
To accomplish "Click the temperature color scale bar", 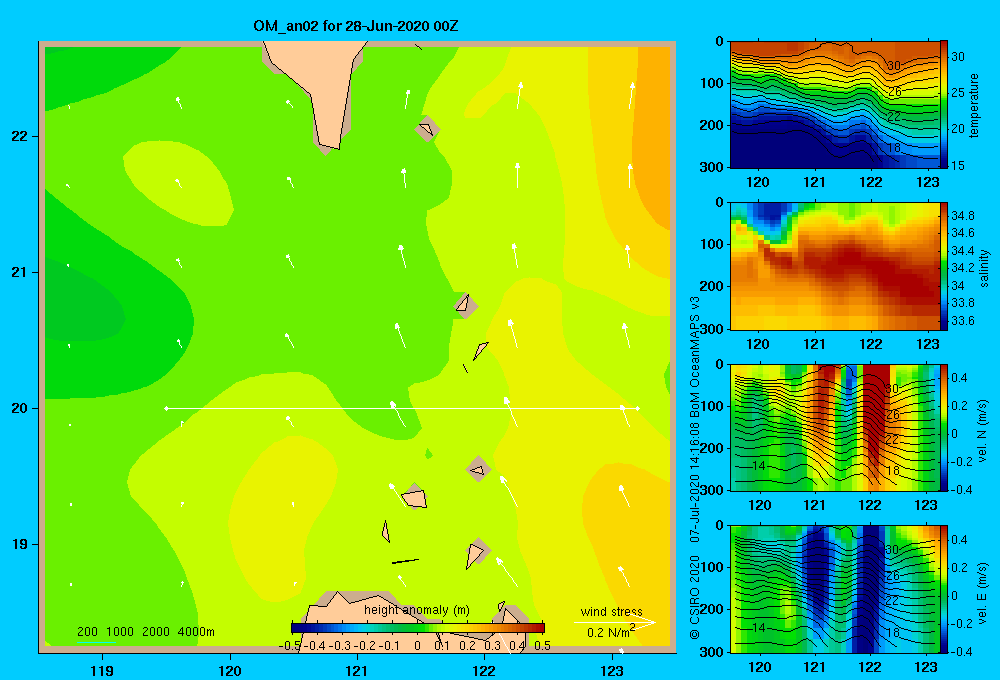I will 945,105.
